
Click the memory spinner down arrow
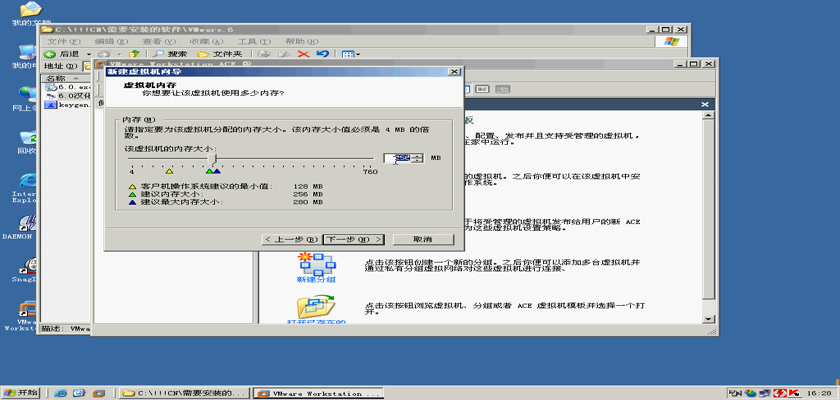417,161
